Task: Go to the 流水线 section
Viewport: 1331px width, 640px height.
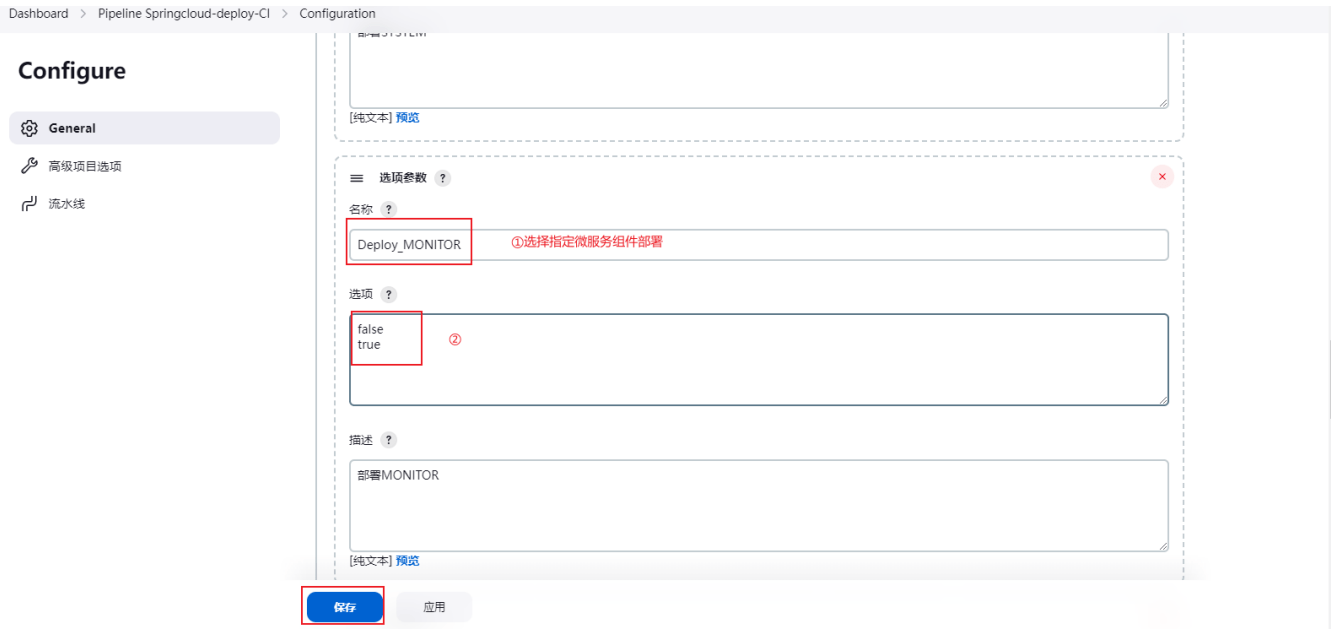Action: click(67, 204)
